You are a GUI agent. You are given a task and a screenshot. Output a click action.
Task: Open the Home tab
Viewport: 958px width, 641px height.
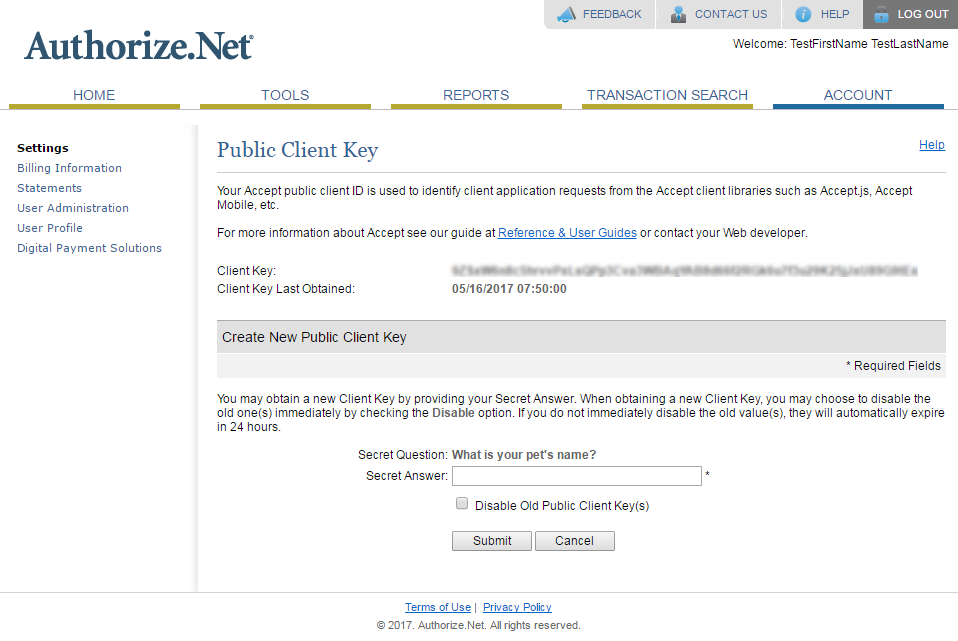(94, 95)
